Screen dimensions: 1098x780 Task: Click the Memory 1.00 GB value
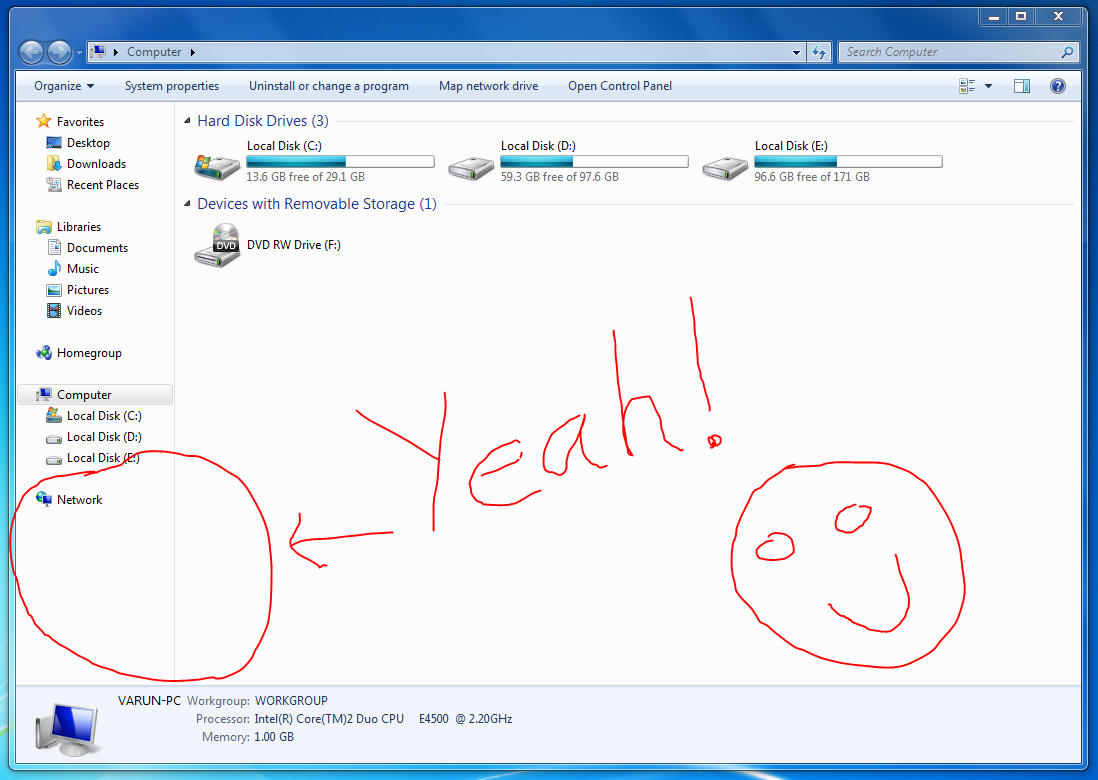tap(274, 737)
